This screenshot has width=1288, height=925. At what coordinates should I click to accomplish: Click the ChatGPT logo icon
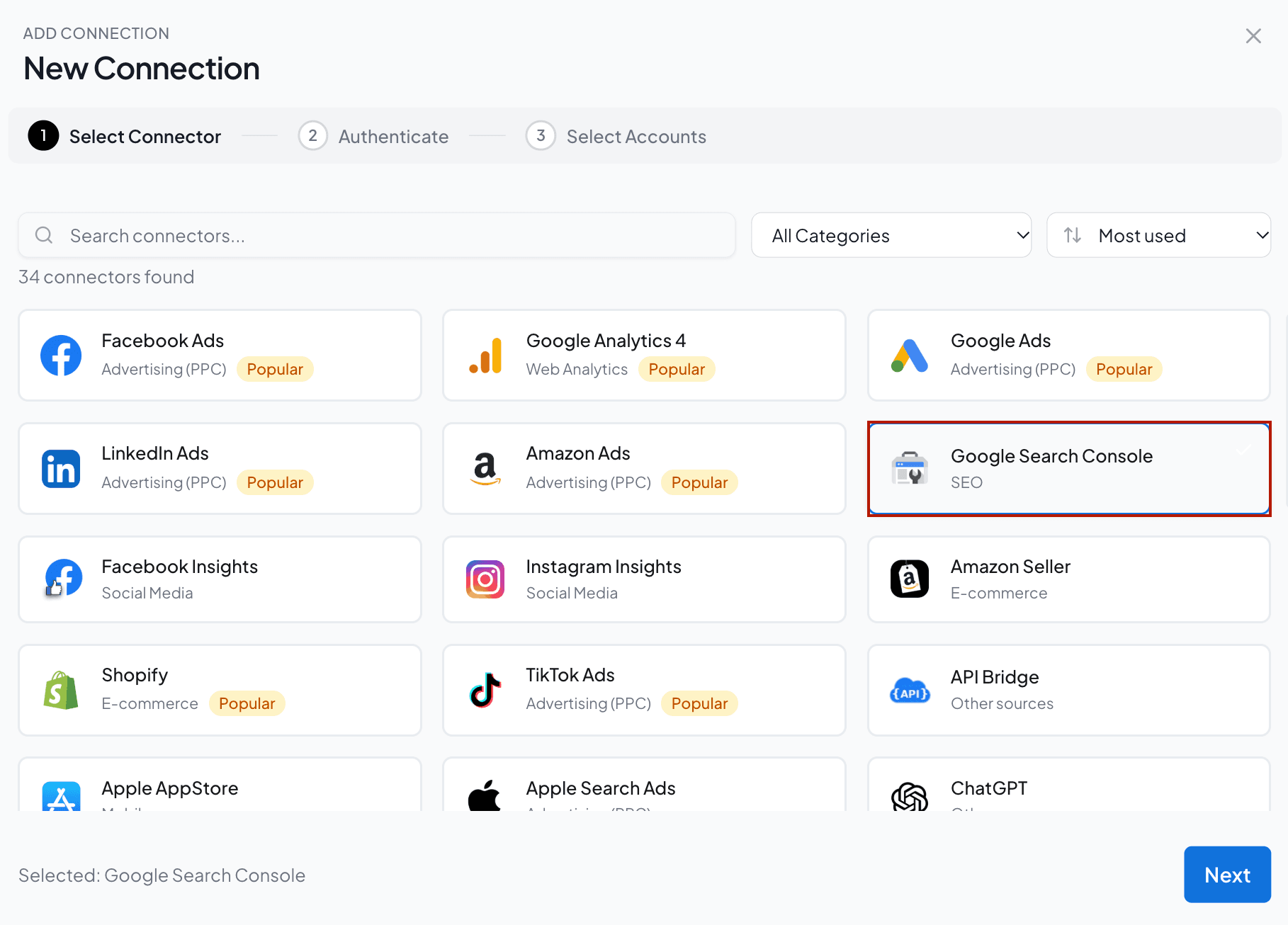point(910,797)
